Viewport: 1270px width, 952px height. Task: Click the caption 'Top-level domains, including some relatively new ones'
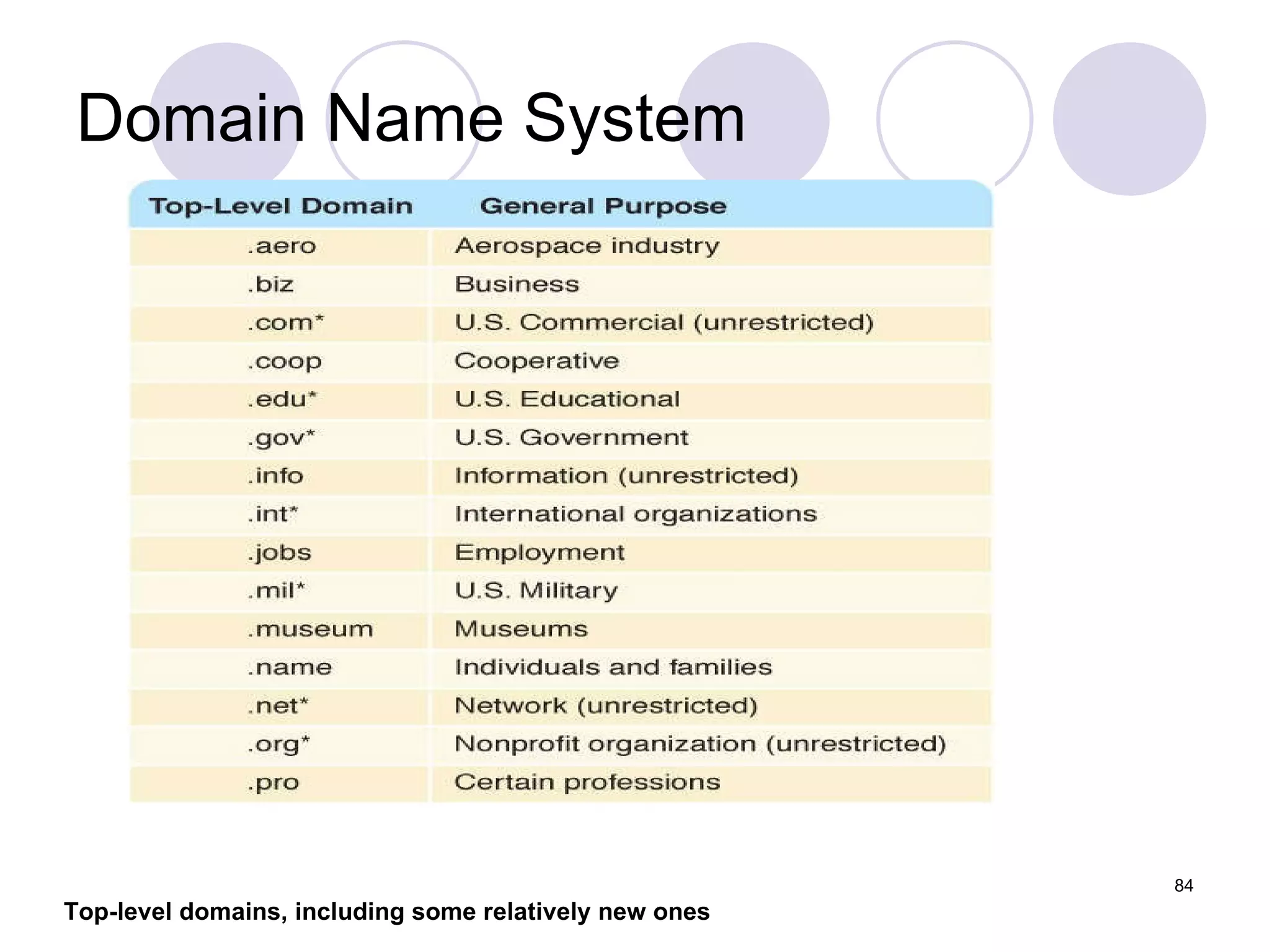[387, 912]
